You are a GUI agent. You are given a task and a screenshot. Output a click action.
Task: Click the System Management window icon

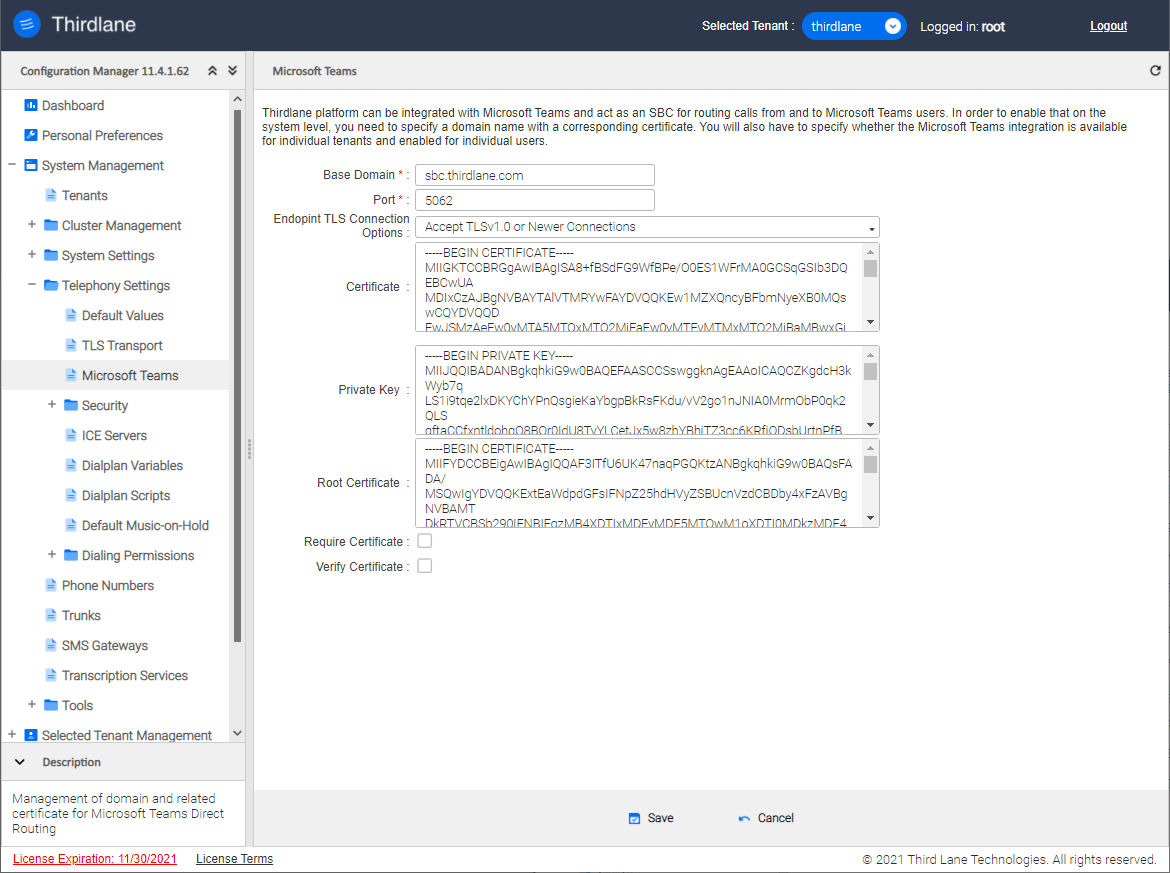31,165
